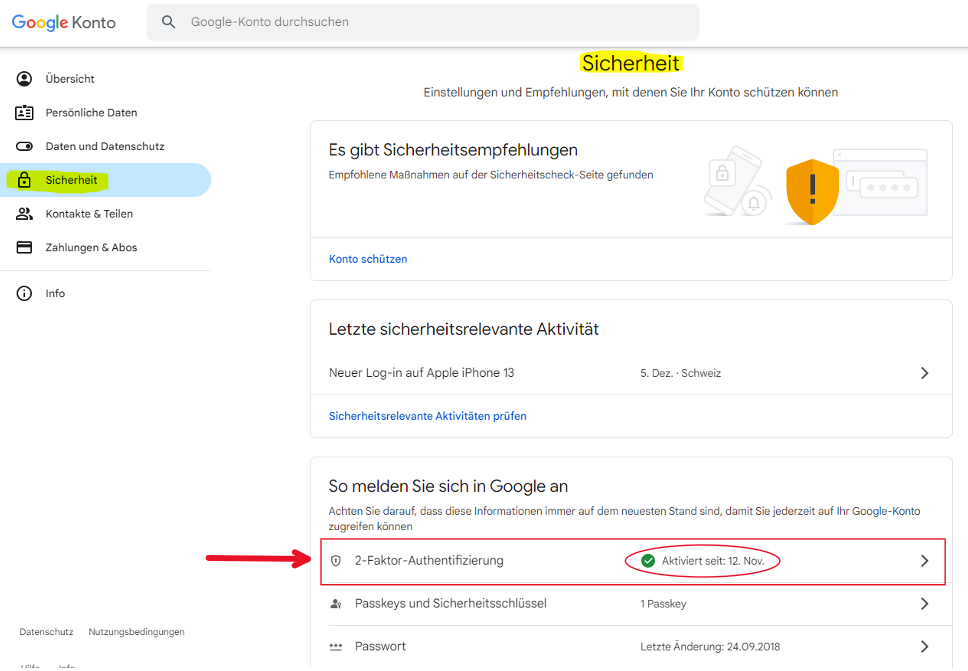Click the Passwort row chevron arrow
This screenshot has width=968, height=671.
pos(924,646)
